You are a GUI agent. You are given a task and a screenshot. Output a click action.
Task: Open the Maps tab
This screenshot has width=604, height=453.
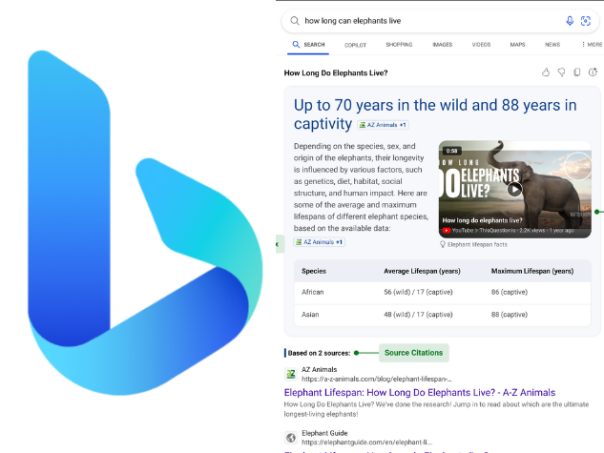[x=517, y=45]
